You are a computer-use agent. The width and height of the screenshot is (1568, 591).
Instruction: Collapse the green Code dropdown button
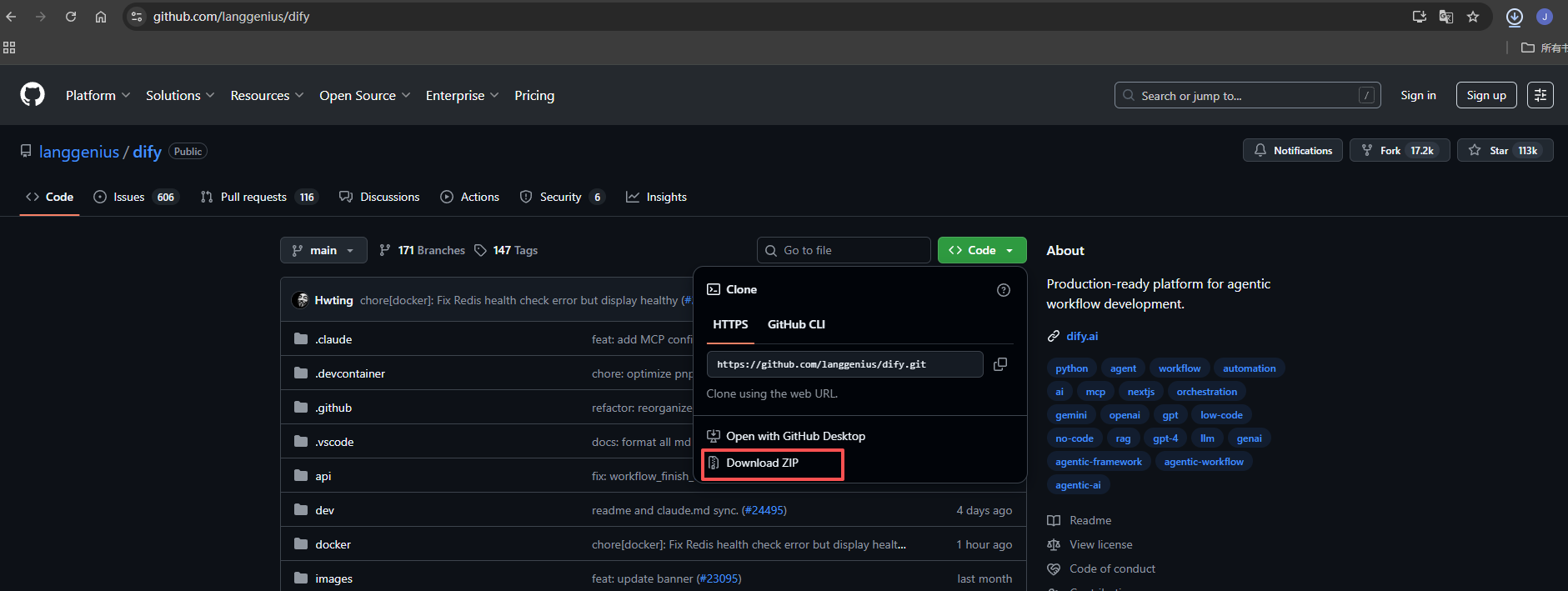[x=982, y=250]
